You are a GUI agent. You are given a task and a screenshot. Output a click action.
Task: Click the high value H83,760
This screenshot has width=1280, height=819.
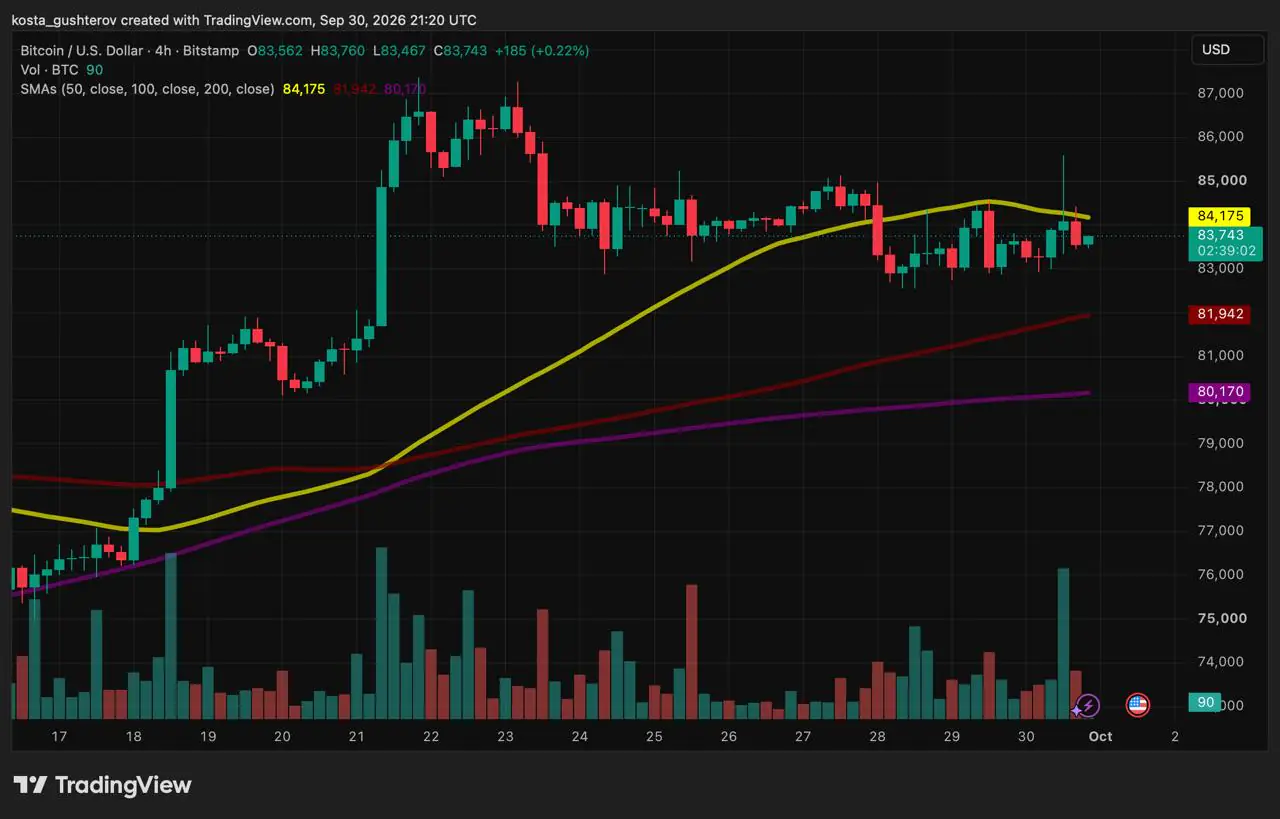tap(337, 50)
